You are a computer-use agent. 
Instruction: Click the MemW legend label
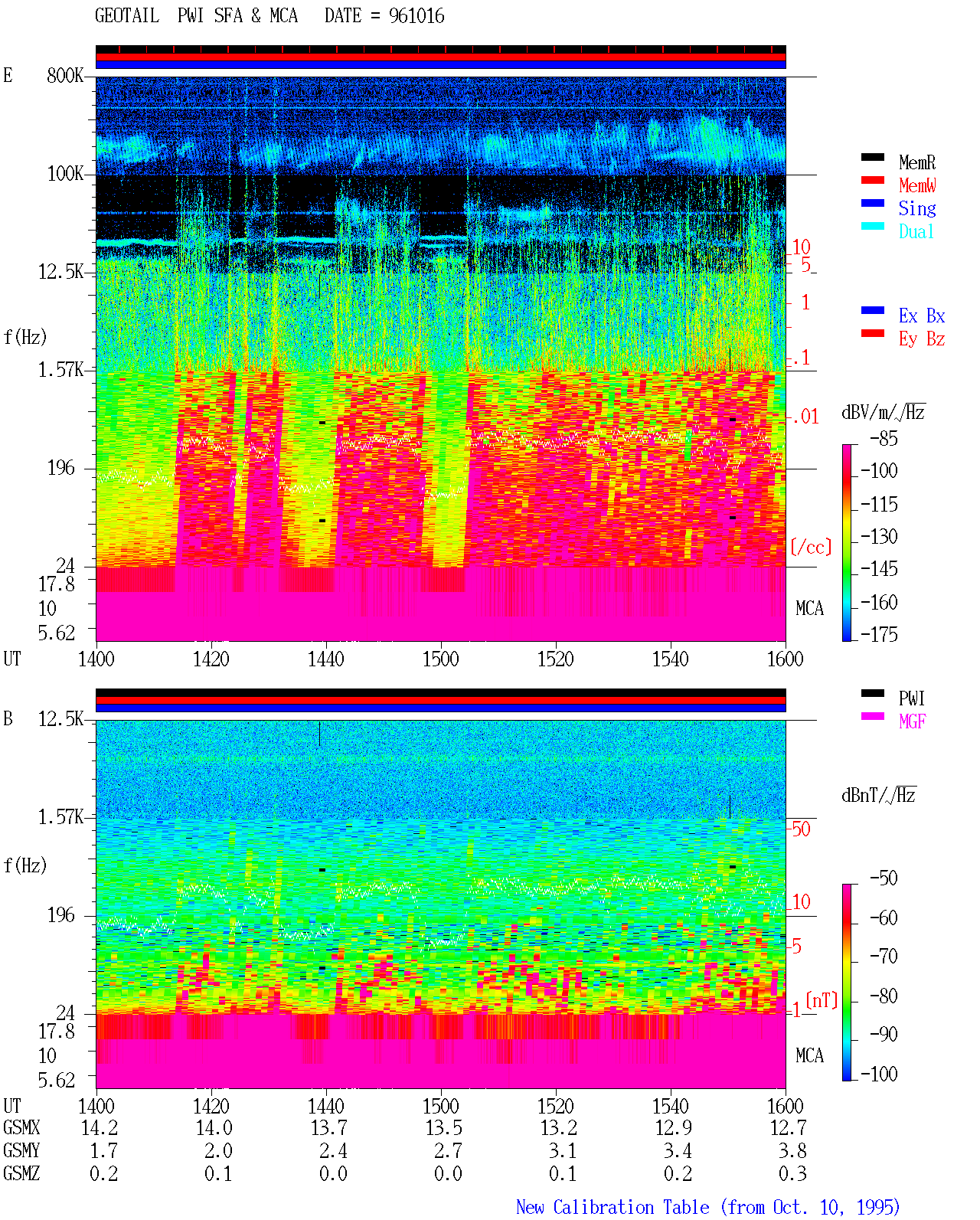pos(917,185)
